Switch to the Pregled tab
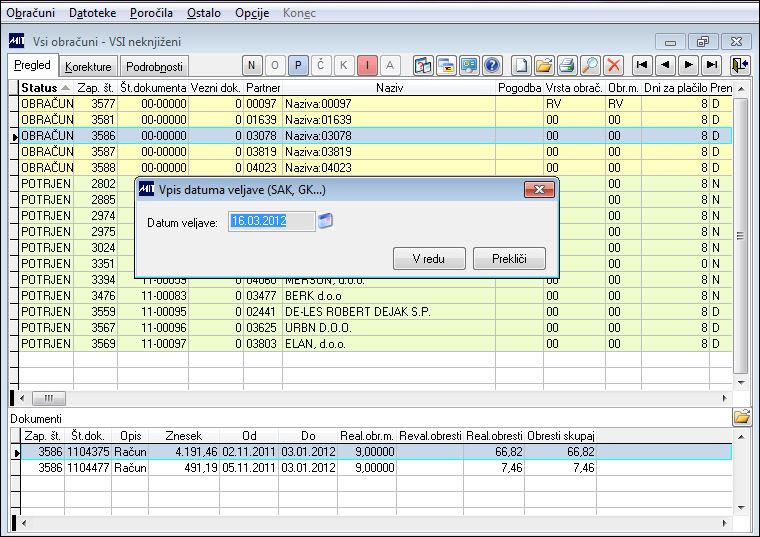760x537 pixels. click(x=32, y=65)
